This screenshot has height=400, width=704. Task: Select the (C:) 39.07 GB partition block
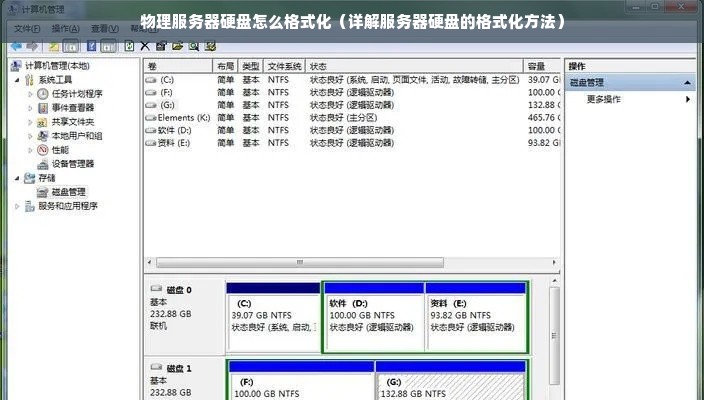273,317
